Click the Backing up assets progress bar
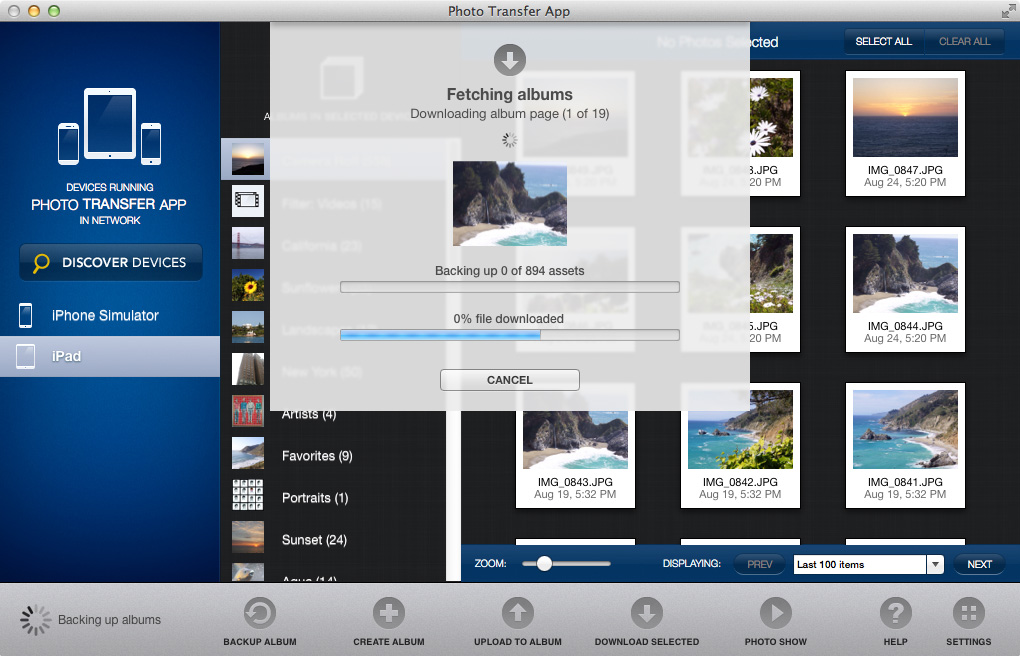This screenshot has height=656, width=1020. (x=509, y=287)
